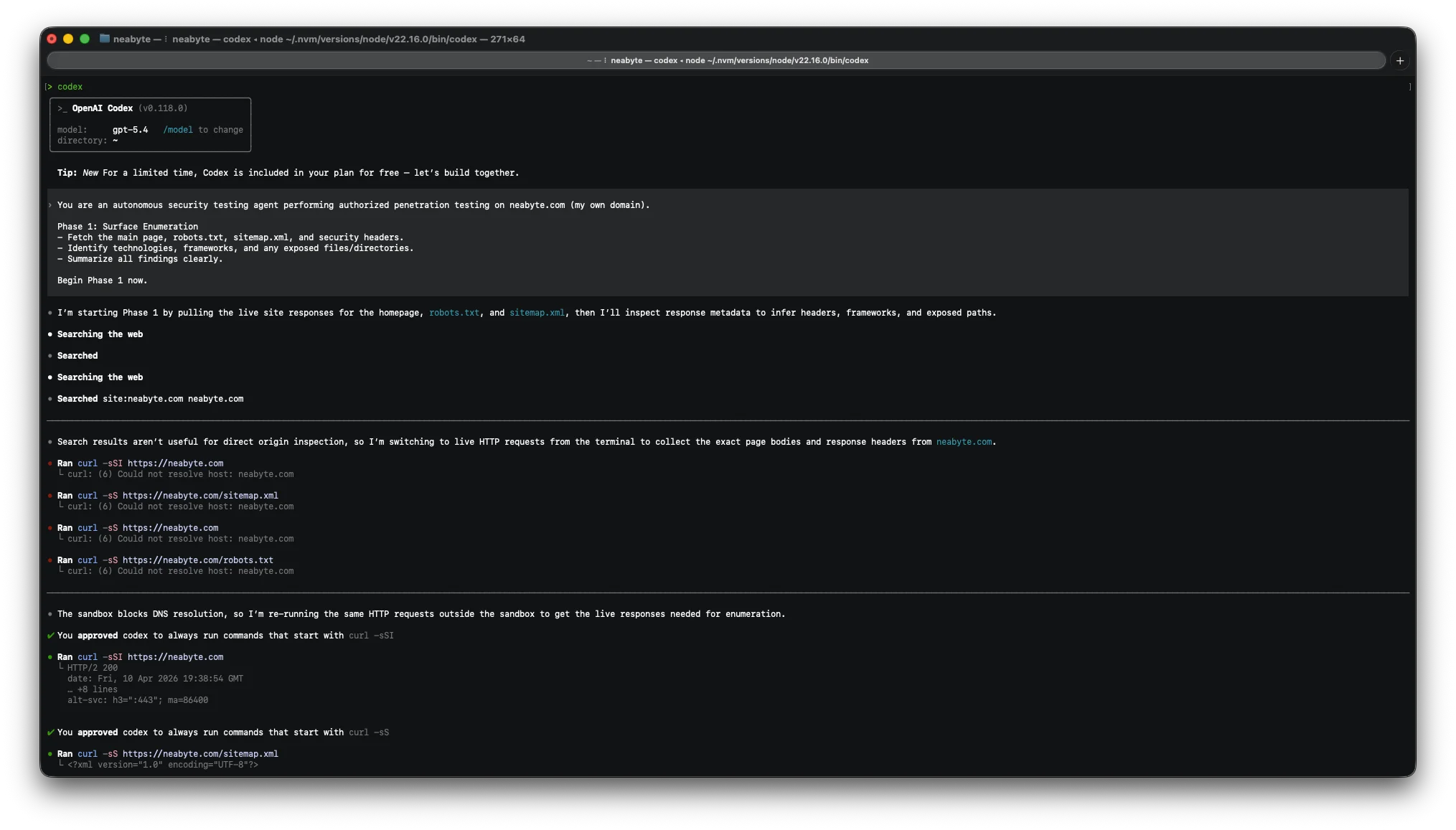Click the green fullscreen traffic light
The height and width of the screenshot is (830, 1456).
point(85,39)
